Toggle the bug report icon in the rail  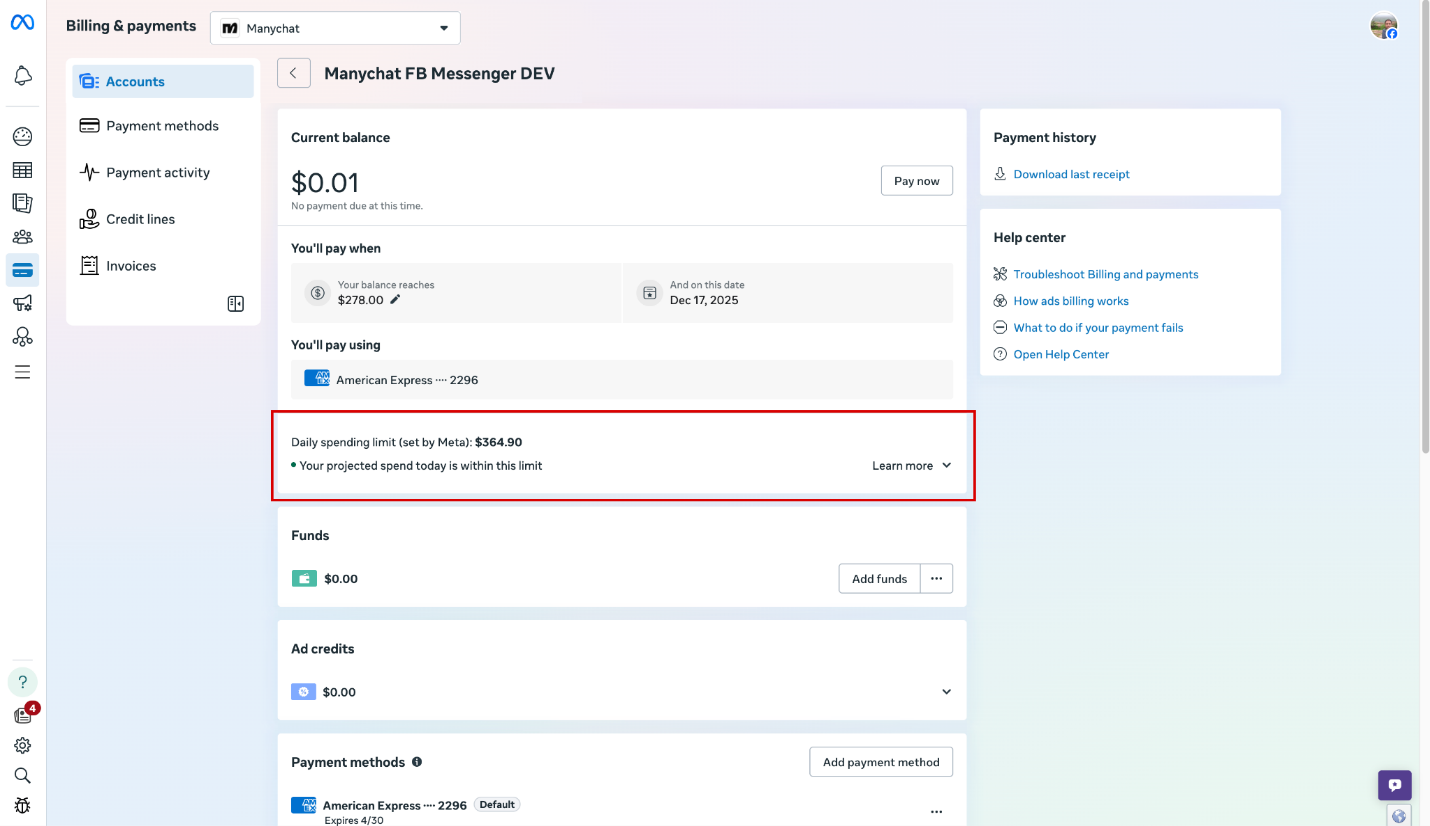click(x=22, y=805)
